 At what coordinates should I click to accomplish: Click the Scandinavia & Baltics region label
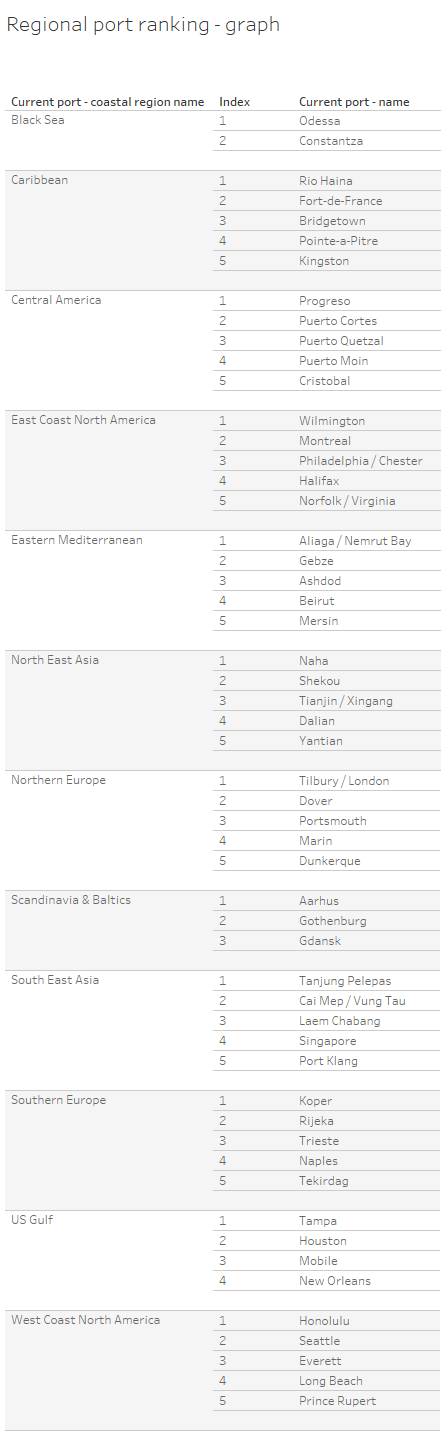(x=71, y=900)
